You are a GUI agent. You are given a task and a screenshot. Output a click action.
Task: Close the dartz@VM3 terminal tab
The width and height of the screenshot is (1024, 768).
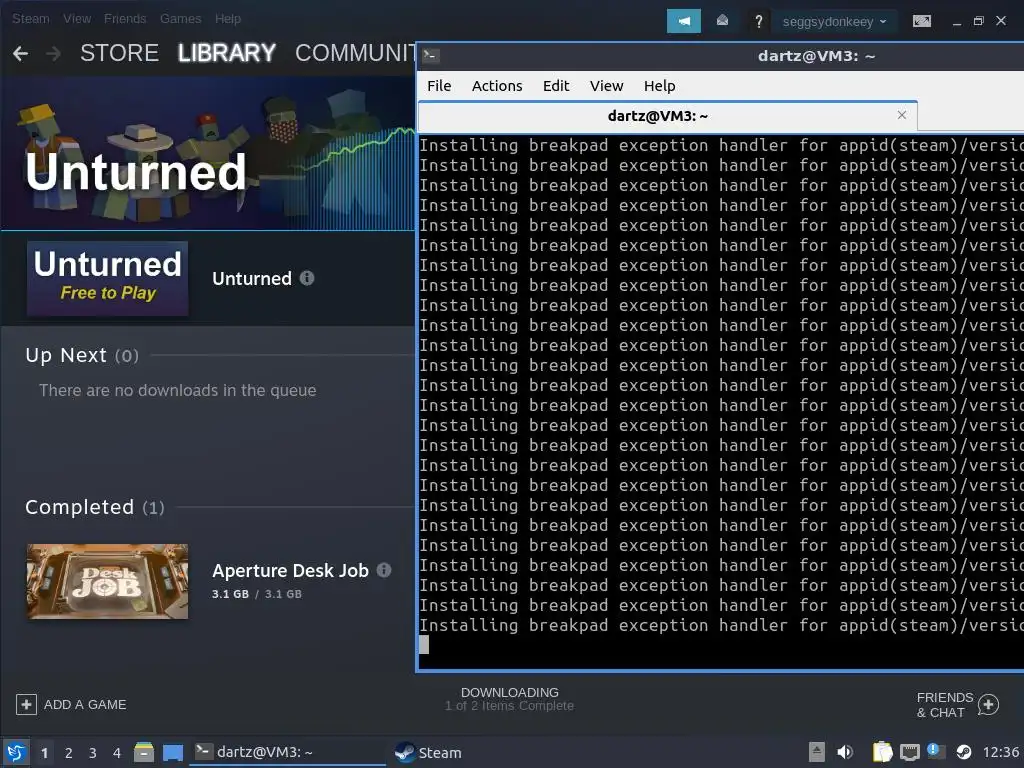point(902,115)
